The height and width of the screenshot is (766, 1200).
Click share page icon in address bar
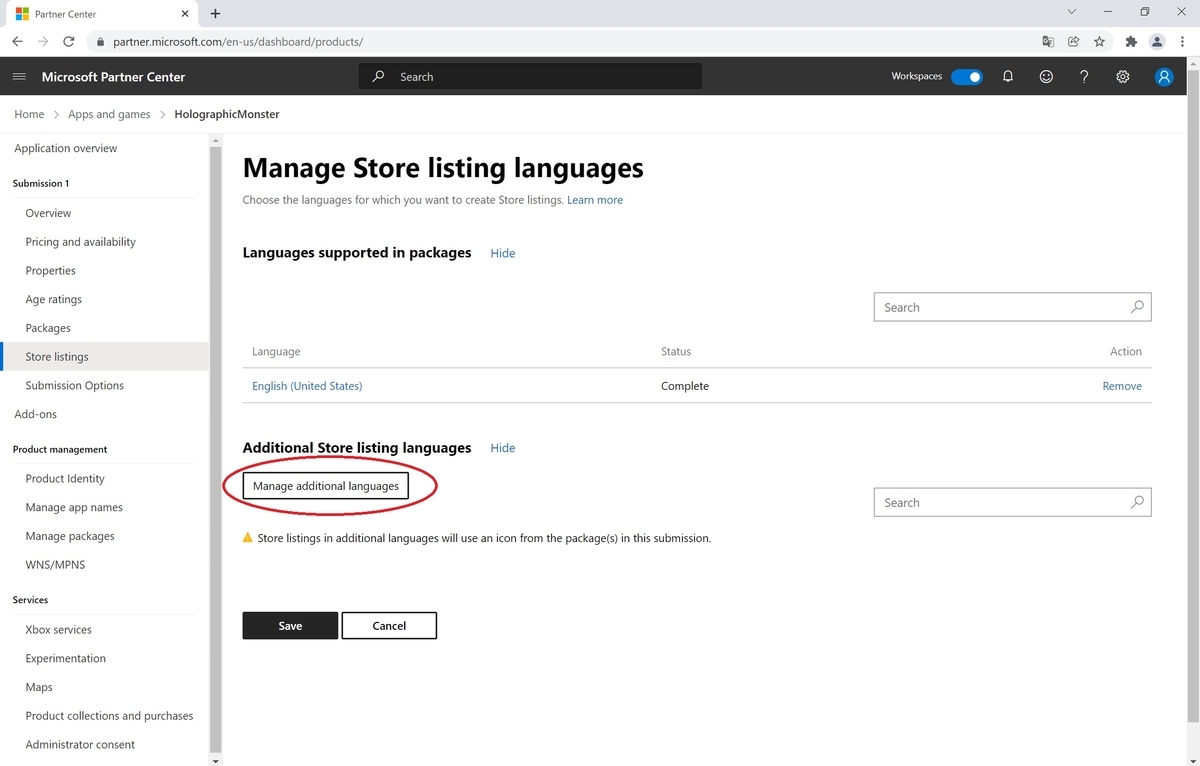click(1073, 42)
